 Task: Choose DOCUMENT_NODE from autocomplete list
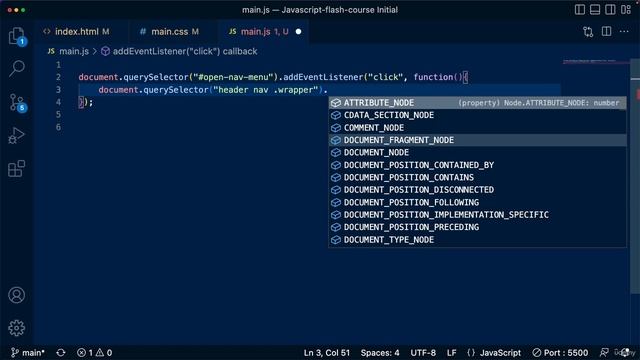[477, 152]
